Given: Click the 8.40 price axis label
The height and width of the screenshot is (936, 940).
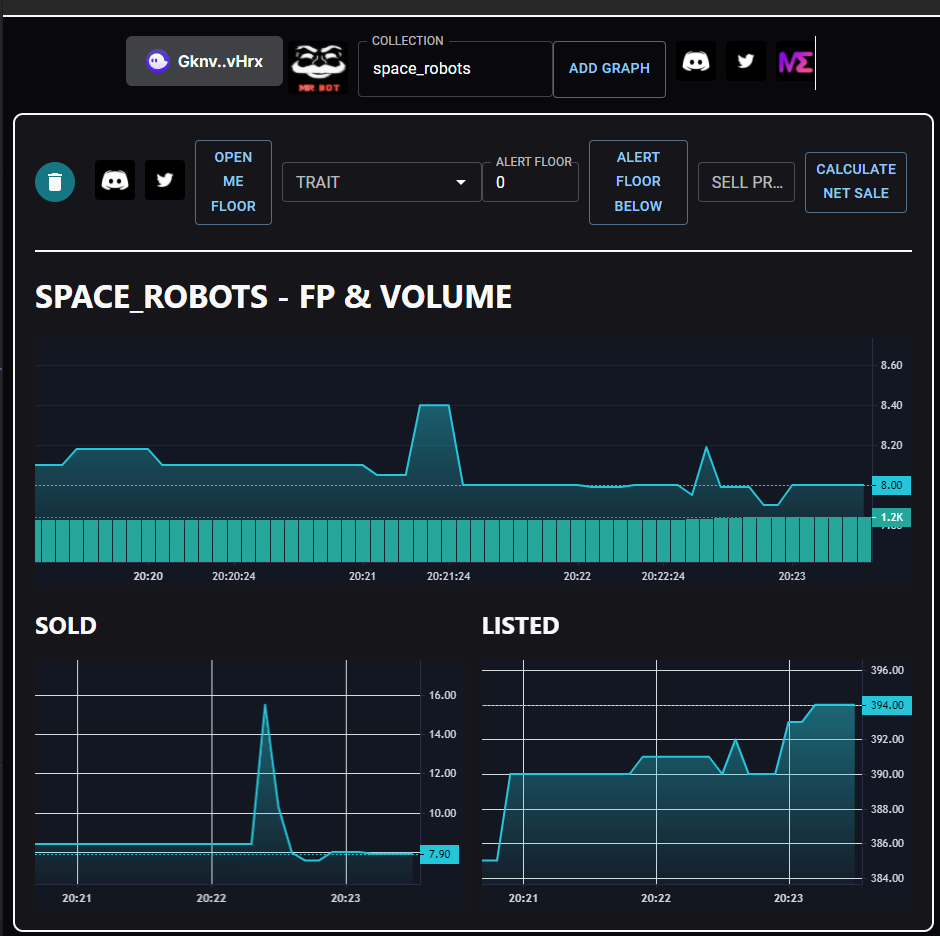Looking at the screenshot, I should tap(891, 405).
